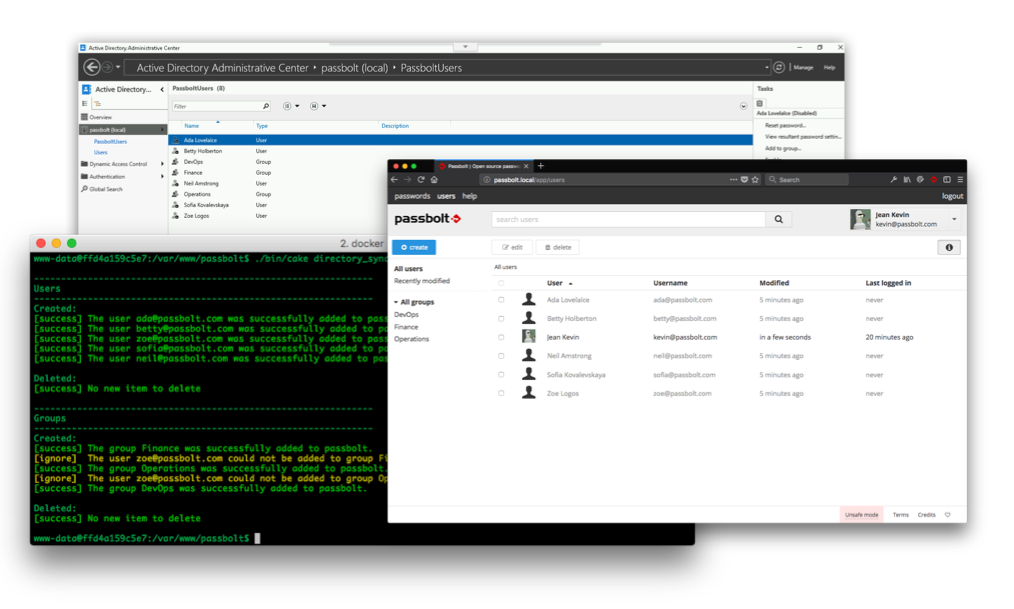
Task: Open the help menu in passbolt
Action: coord(469,196)
